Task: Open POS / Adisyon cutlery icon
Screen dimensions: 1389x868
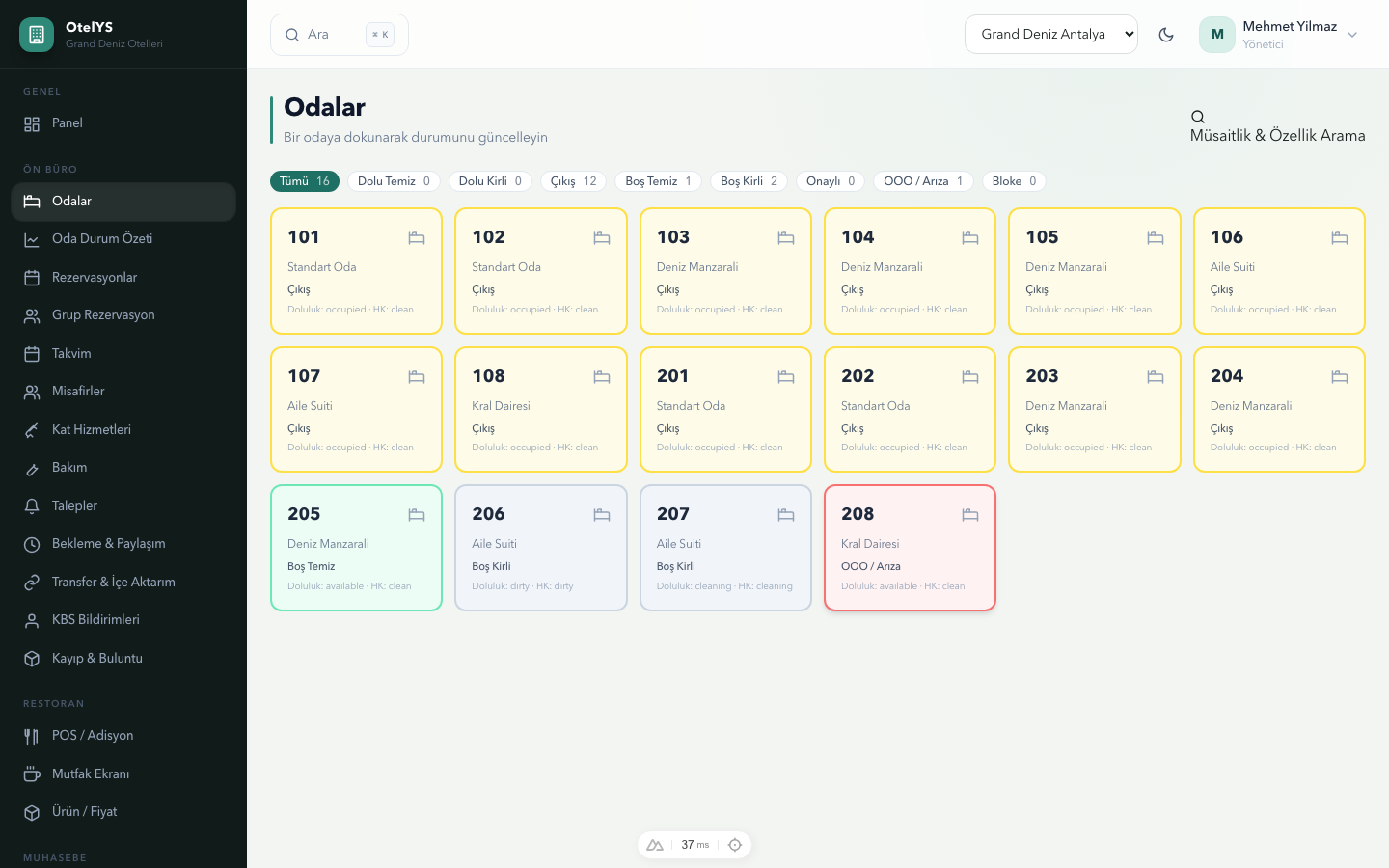Action: click(32, 736)
